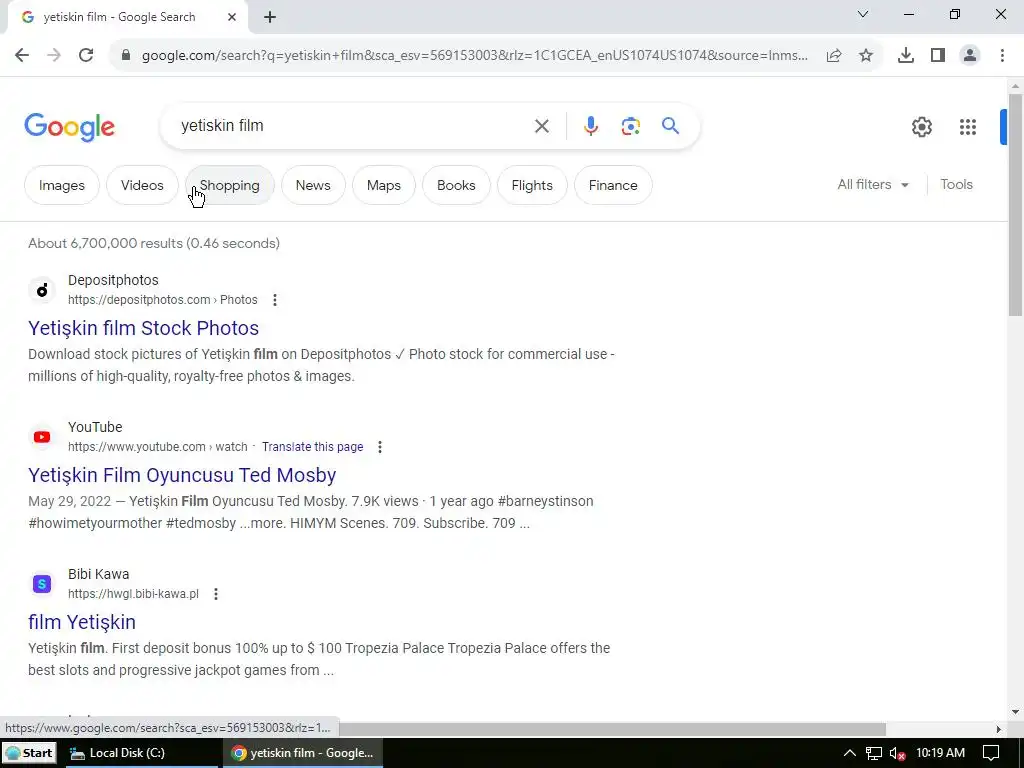1024x768 pixels.
Task: Go to Google homepage logo
Action: [69, 127]
